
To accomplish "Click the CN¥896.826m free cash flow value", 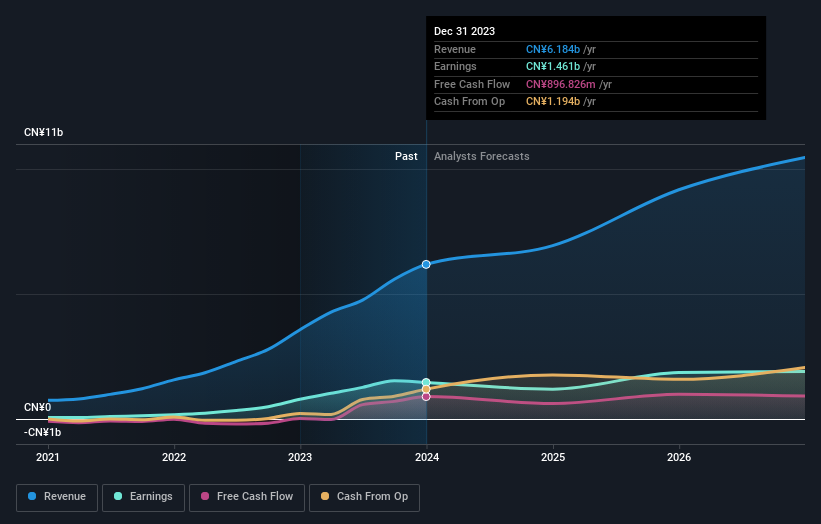I will pos(561,84).
